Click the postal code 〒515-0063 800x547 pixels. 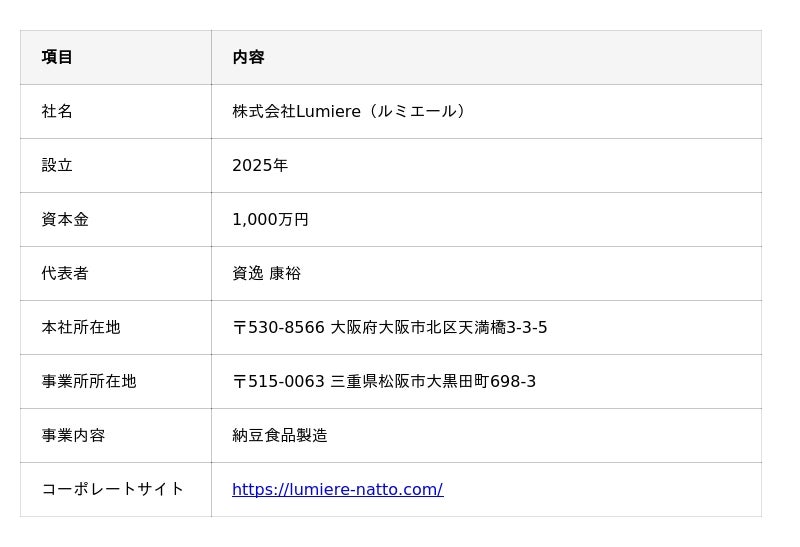click(x=278, y=381)
